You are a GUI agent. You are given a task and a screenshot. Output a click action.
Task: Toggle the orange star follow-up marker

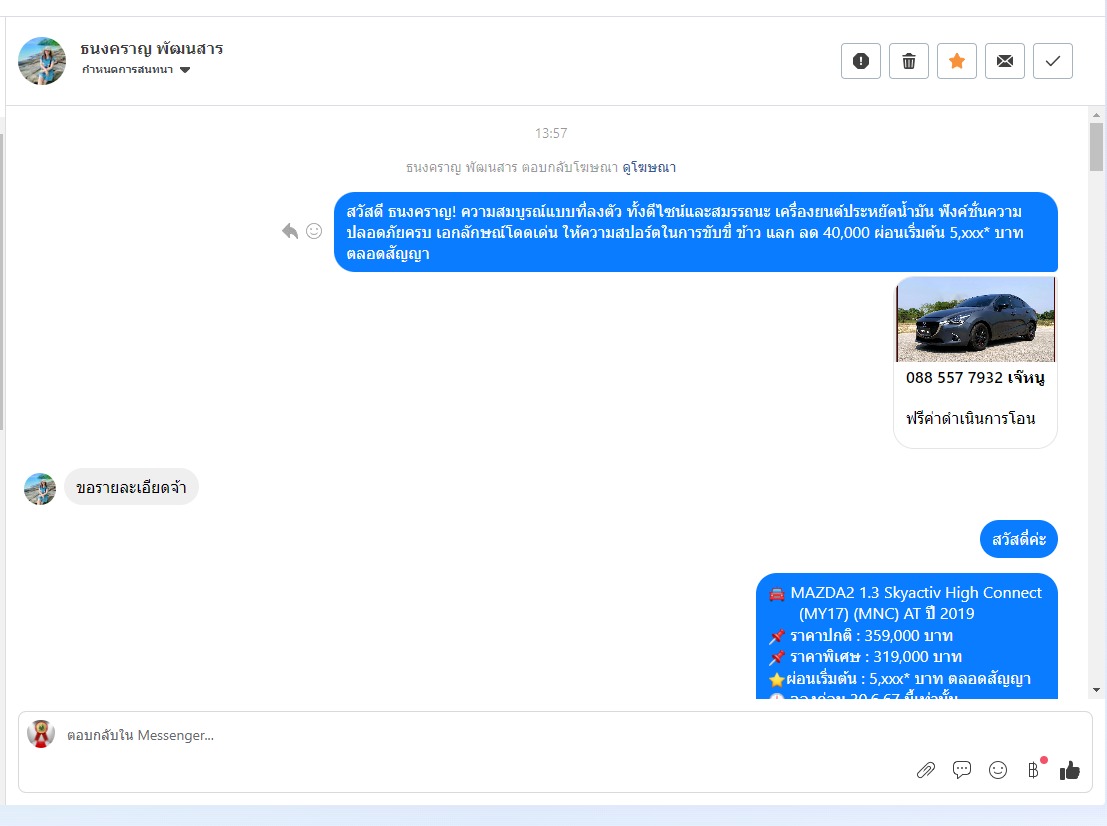click(x=957, y=61)
